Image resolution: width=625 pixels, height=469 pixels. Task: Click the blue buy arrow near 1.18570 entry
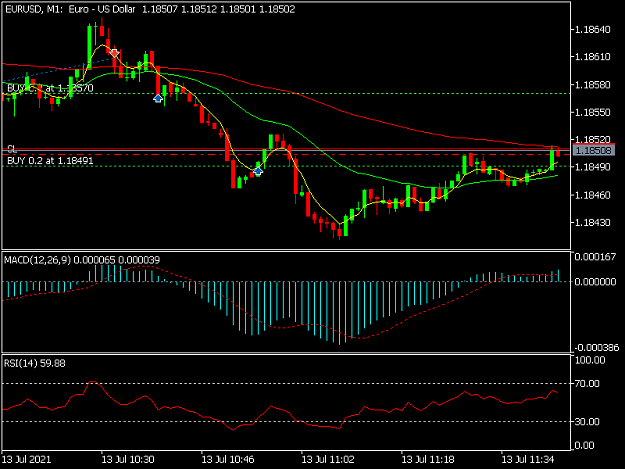tap(158, 98)
